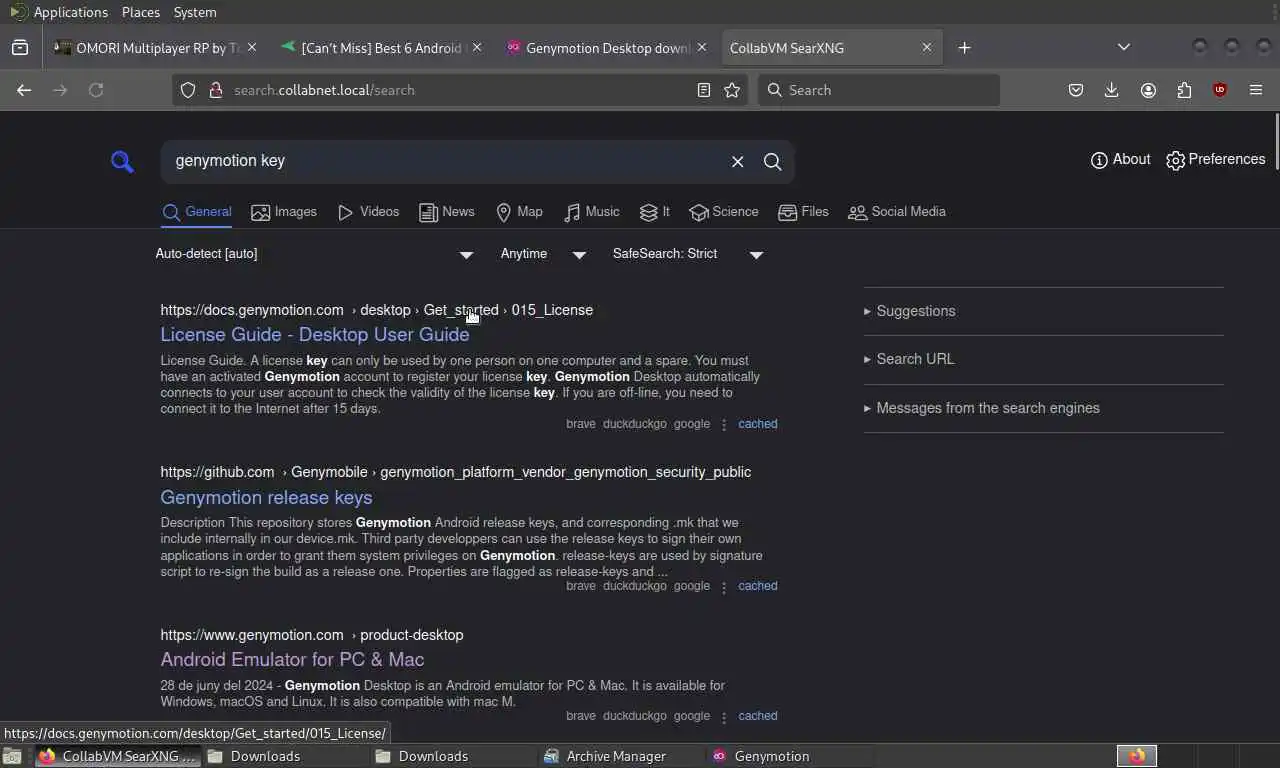Open the downloads panel icon
Viewport: 1280px width, 768px height.
coord(1111,90)
